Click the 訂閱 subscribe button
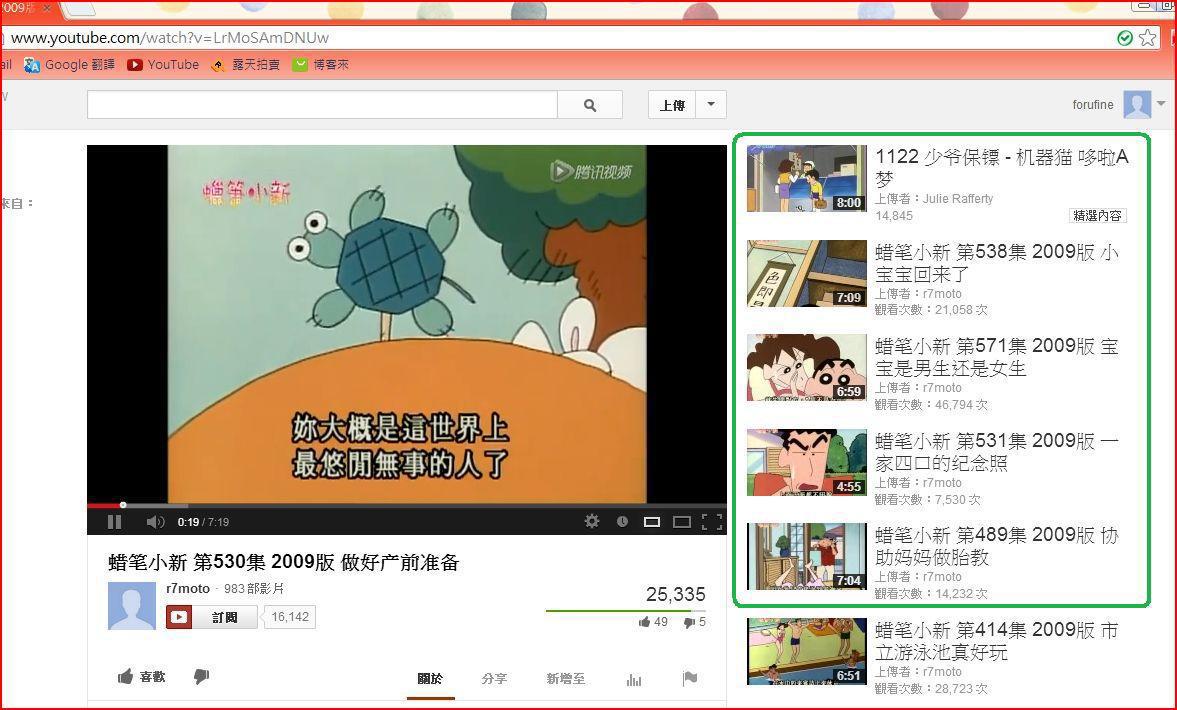This screenshot has width=1177, height=710. point(212,617)
